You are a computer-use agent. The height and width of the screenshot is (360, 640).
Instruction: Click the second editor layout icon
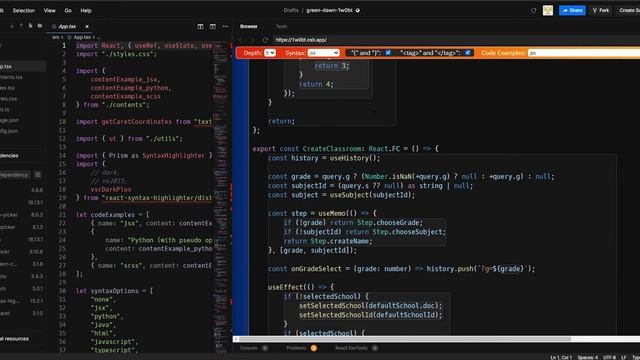point(213,27)
